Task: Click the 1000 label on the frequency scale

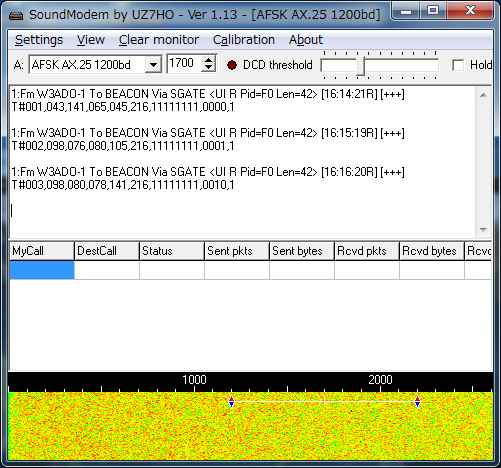Action: coord(194,380)
